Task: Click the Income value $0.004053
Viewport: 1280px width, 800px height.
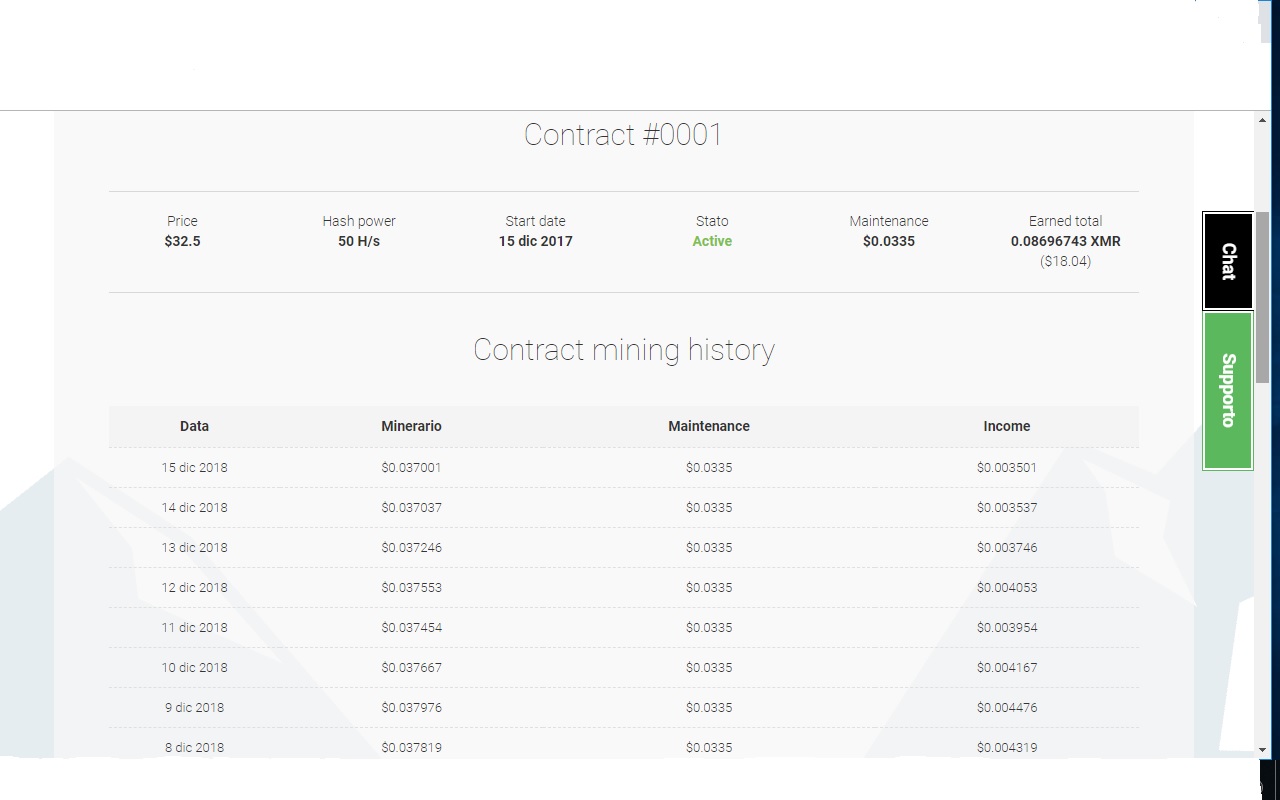Action: (x=1007, y=587)
